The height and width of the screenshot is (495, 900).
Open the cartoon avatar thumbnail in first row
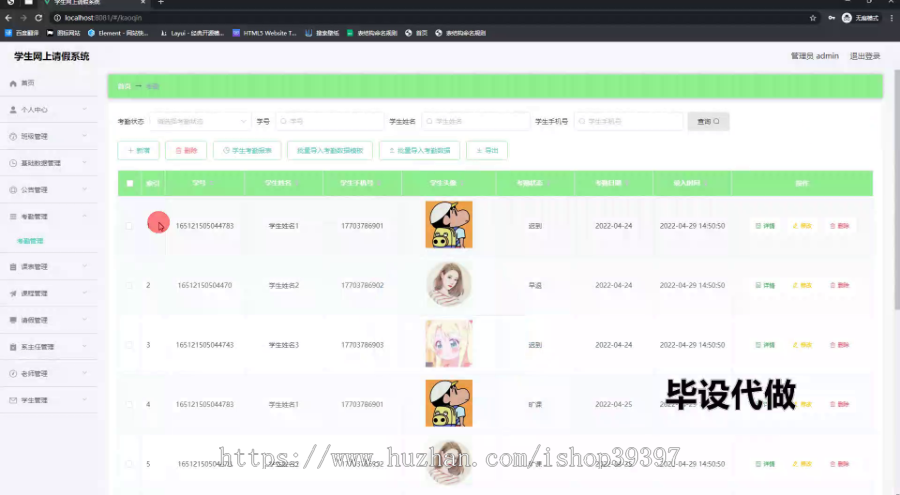click(449, 225)
